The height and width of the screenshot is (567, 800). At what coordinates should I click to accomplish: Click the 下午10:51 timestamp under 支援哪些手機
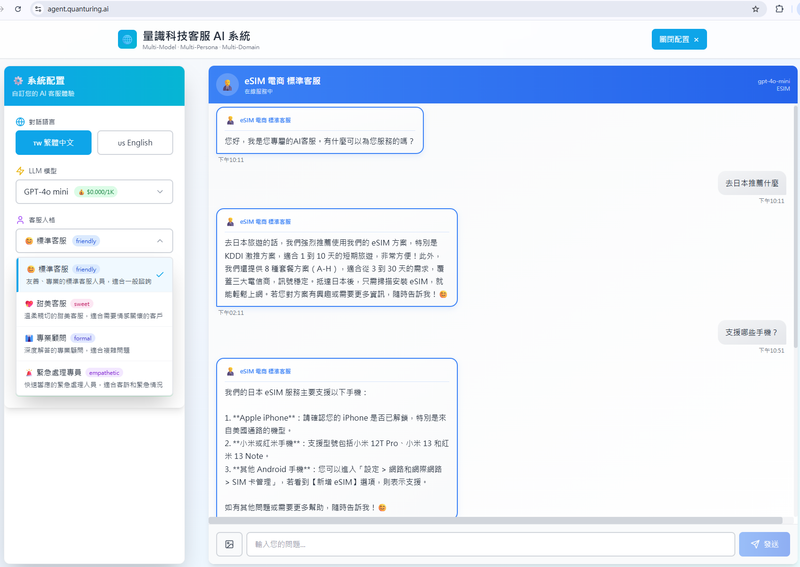coord(771,351)
